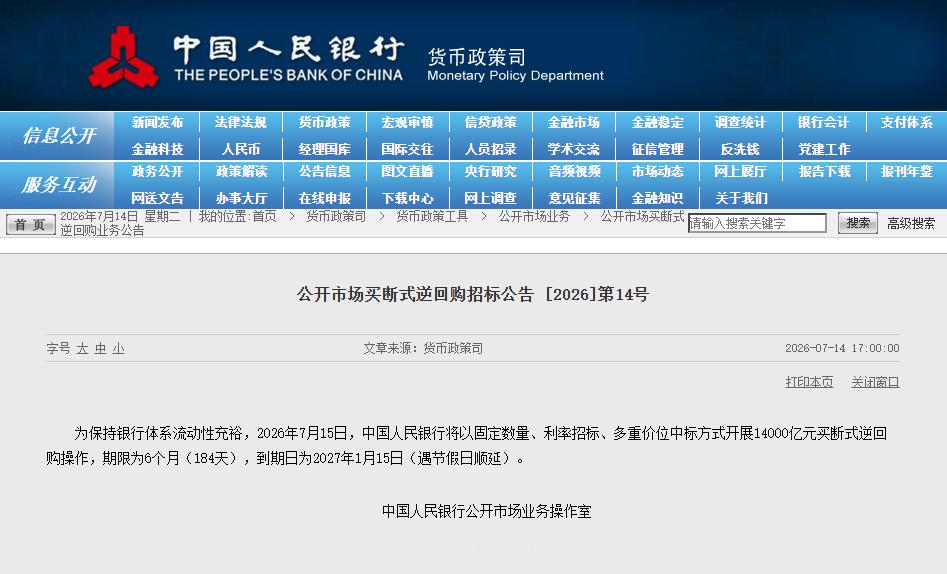Click the 搜索 search button
This screenshot has height=574, width=947.
[858, 223]
